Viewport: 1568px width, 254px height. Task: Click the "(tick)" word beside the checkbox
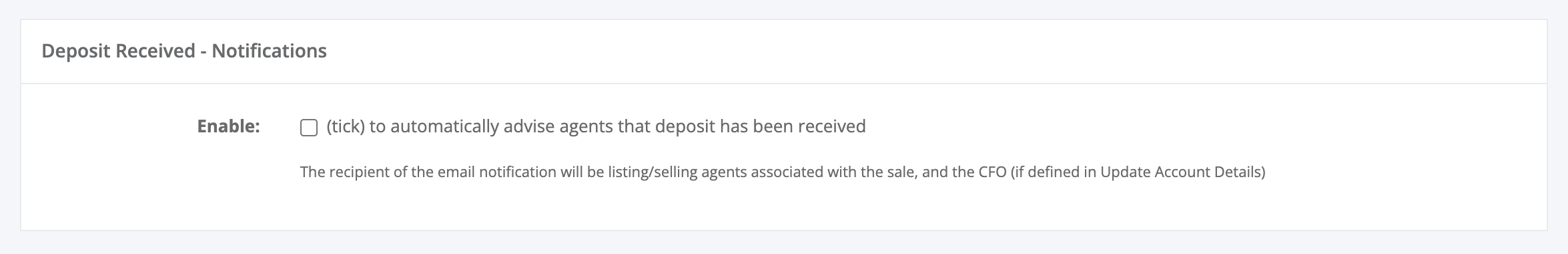click(x=346, y=126)
